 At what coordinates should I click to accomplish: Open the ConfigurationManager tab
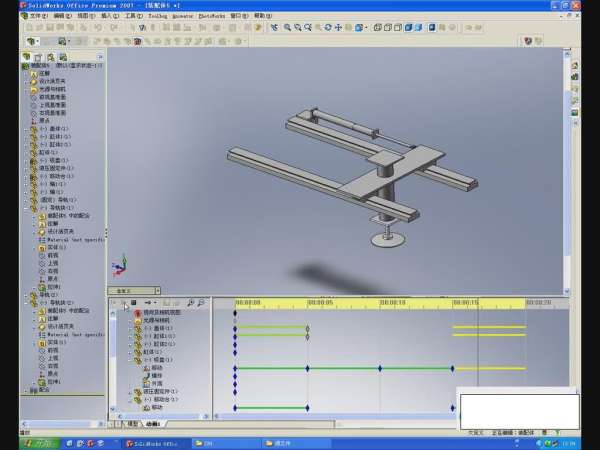click(51, 57)
